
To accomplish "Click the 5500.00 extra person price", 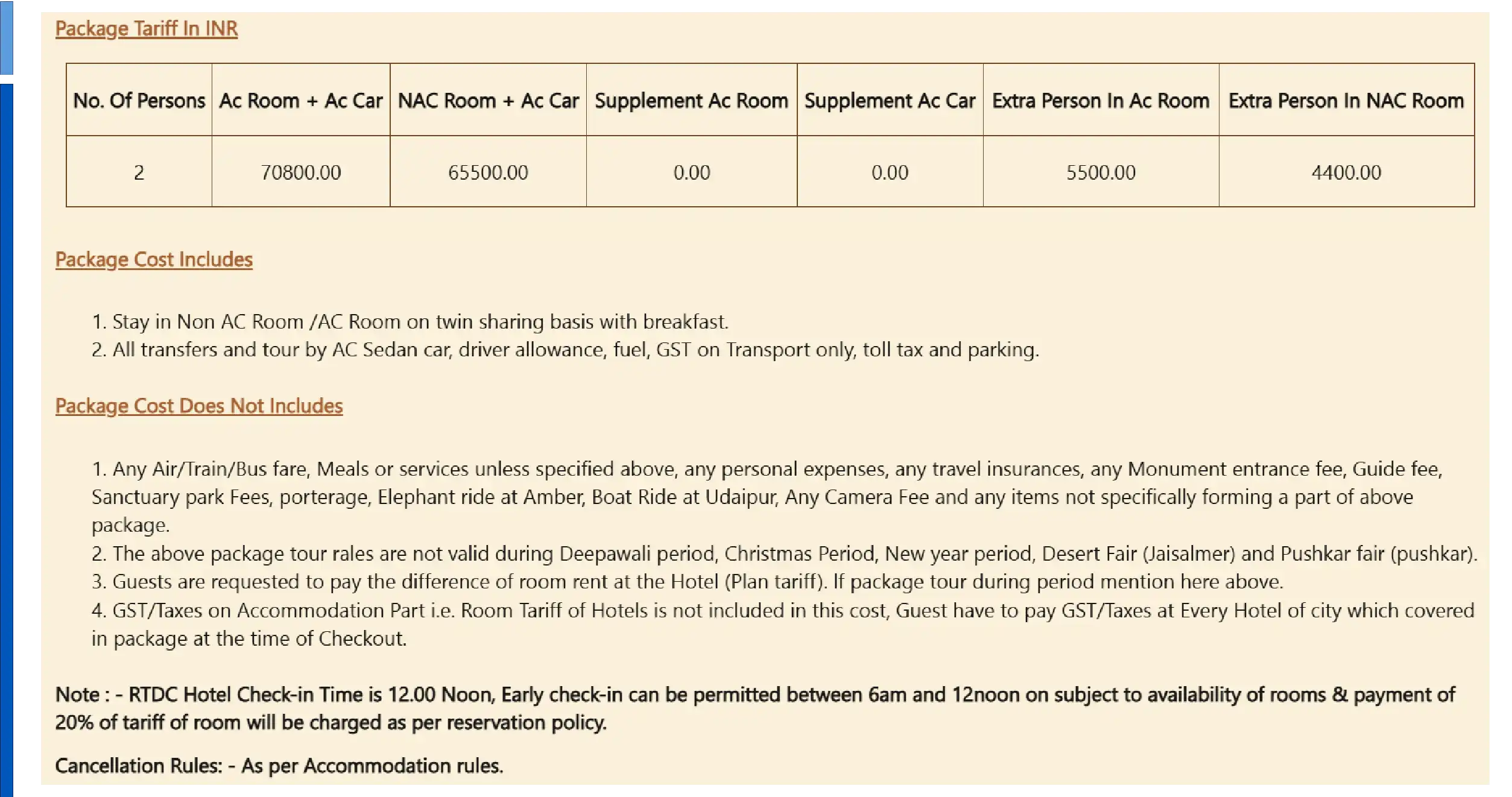I will pyautogui.click(x=1101, y=172).
